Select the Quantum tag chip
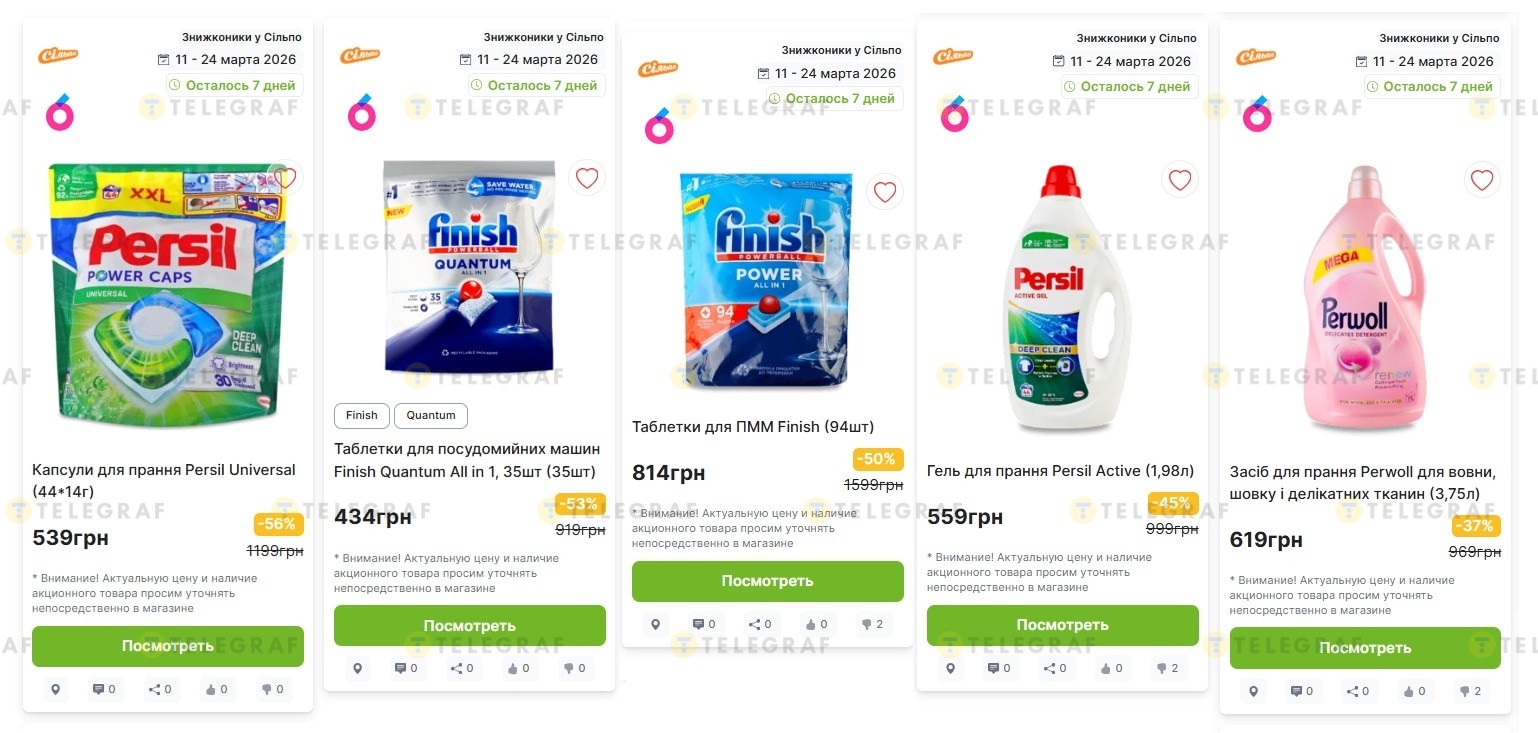This screenshot has height=733, width=1538. click(431, 415)
